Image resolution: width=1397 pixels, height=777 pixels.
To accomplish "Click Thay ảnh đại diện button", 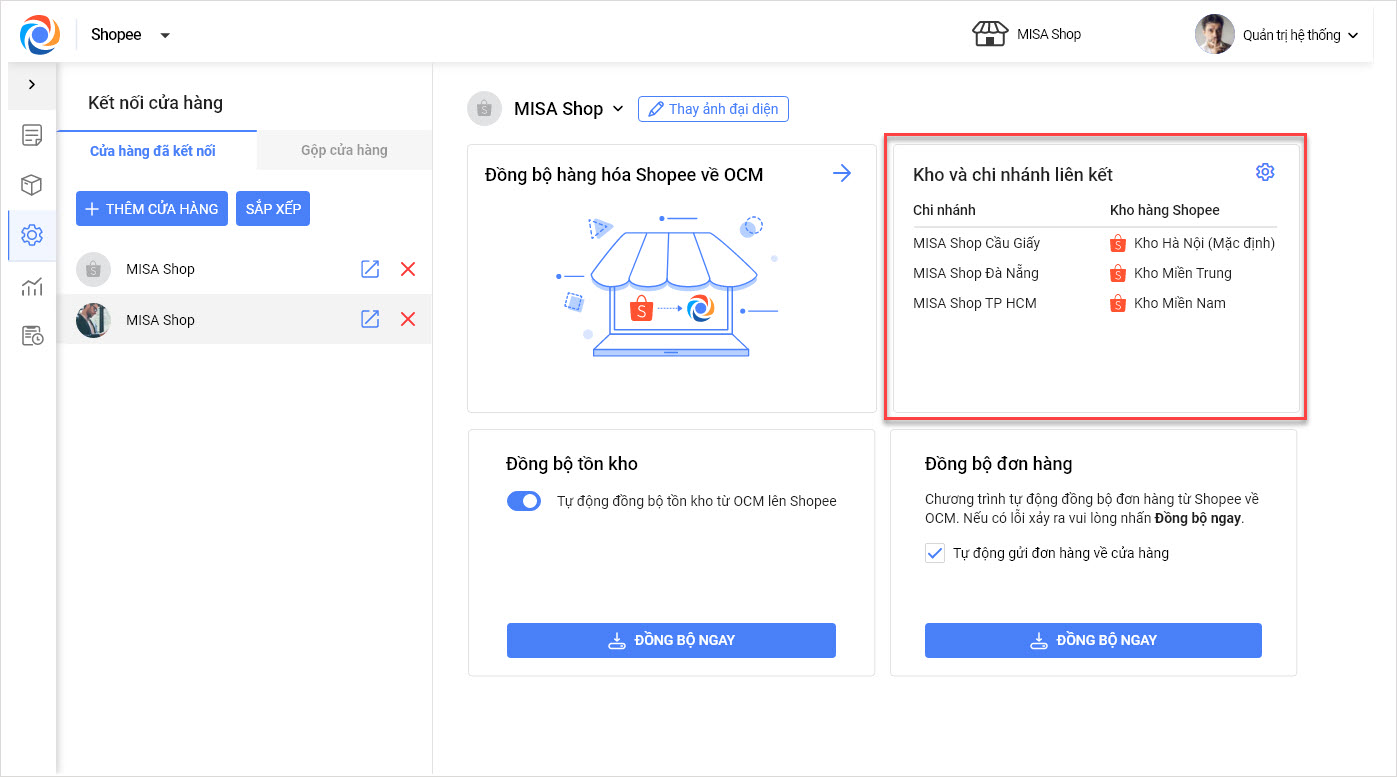I will coord(713,109).
